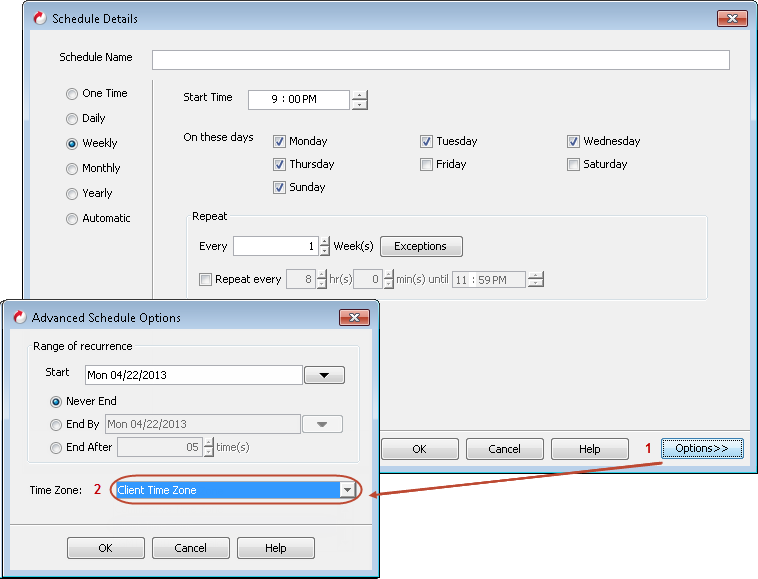
Task: Adjust the Every Week(s) spinner
Action: [324, 246]
